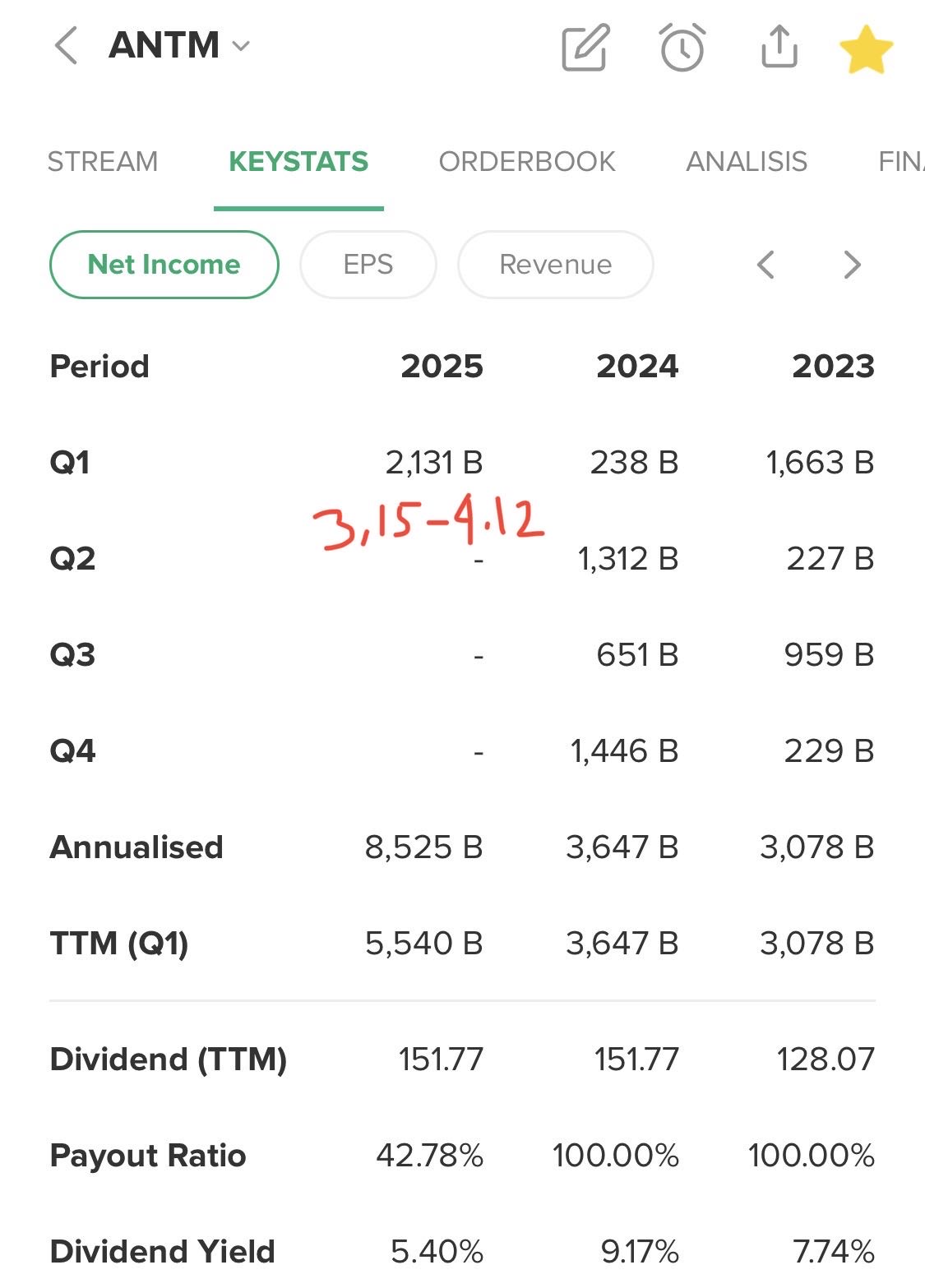
Task: Open the note edit pencil icon
Action: pyautogui.click(x=585, y=48)
